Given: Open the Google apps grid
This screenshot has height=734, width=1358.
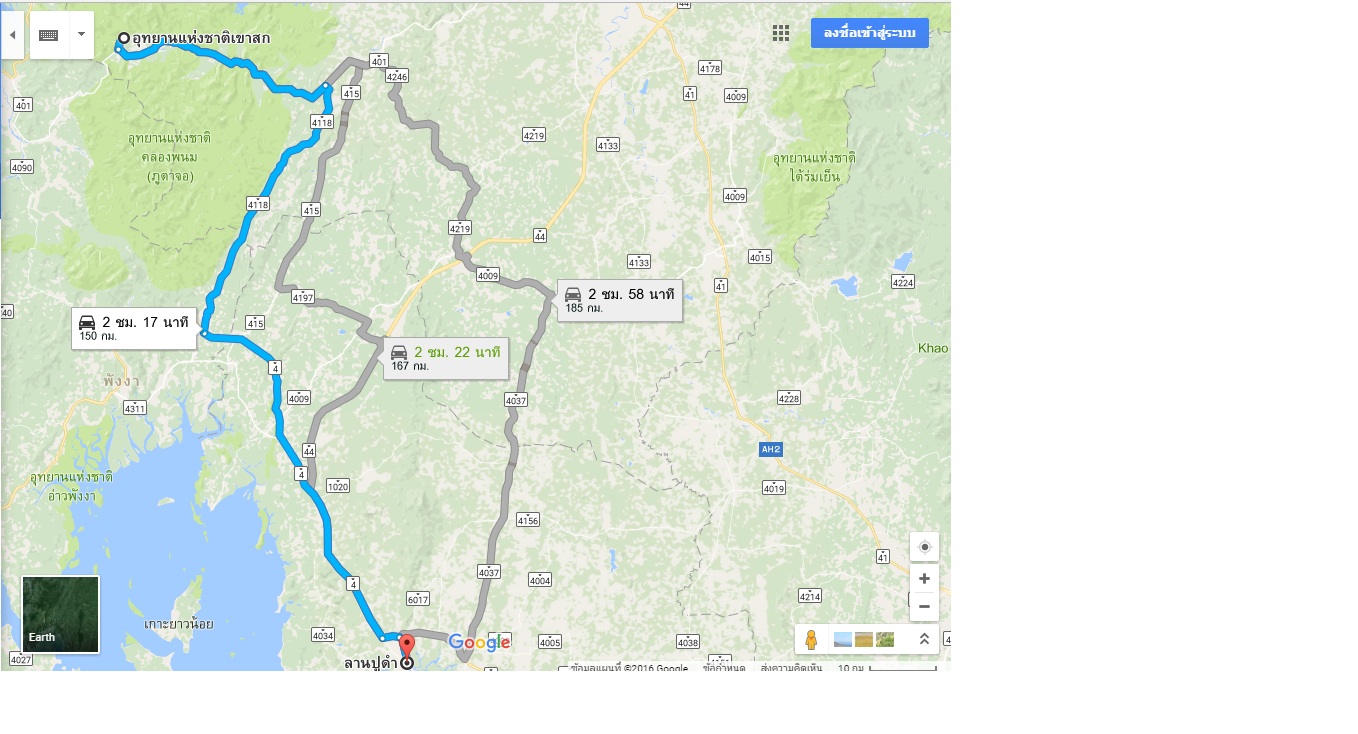Looking at the screenshot, I should pyautogui.click(x=781, y=33).
